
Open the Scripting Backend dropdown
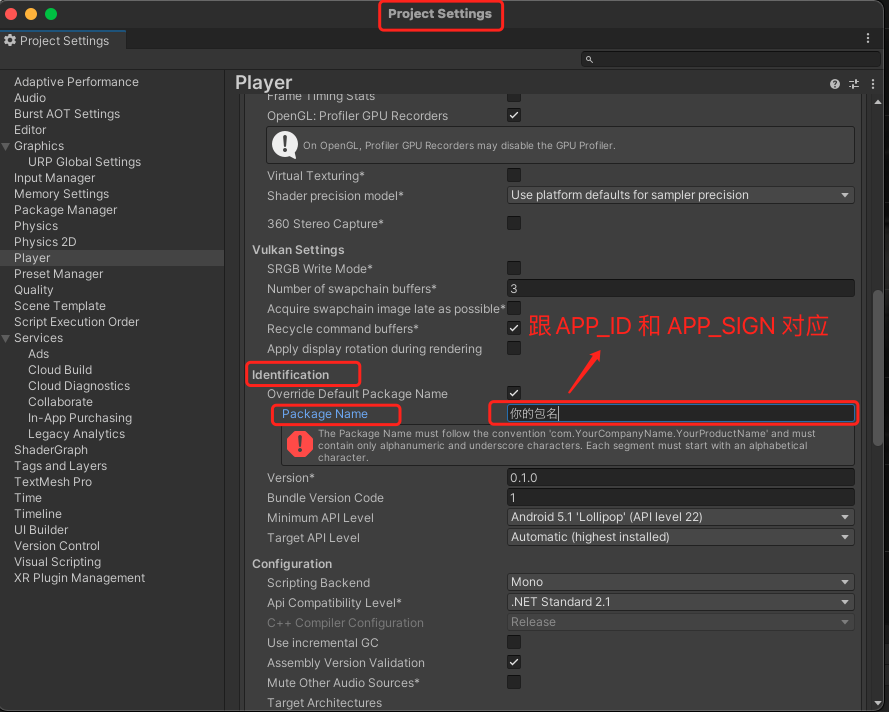(x=680, y=582)
